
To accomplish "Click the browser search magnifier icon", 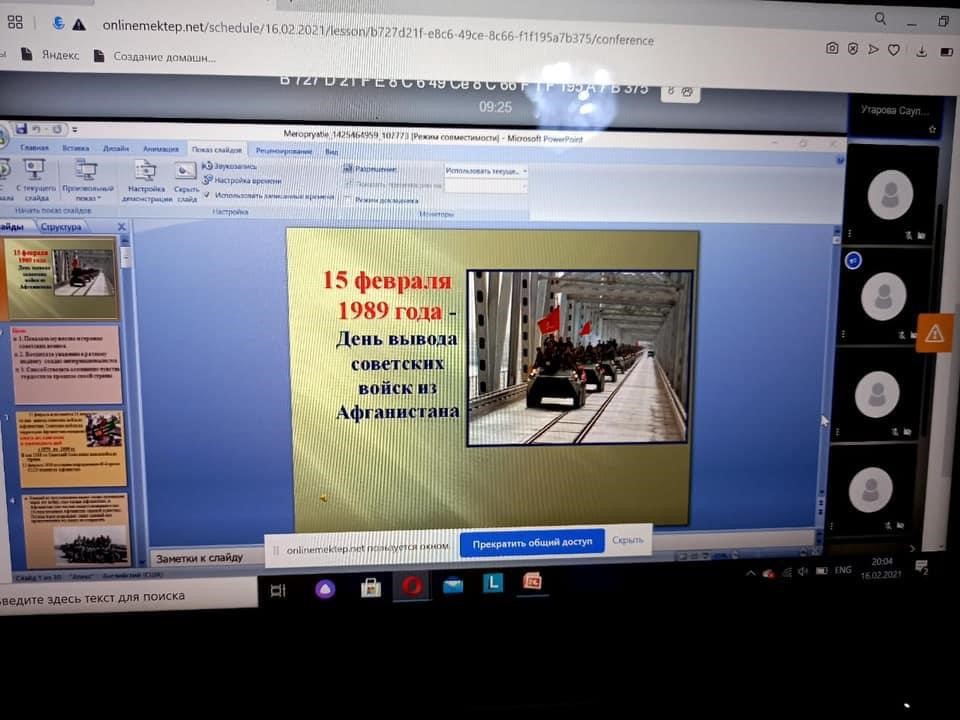I will tap(880, 19).
